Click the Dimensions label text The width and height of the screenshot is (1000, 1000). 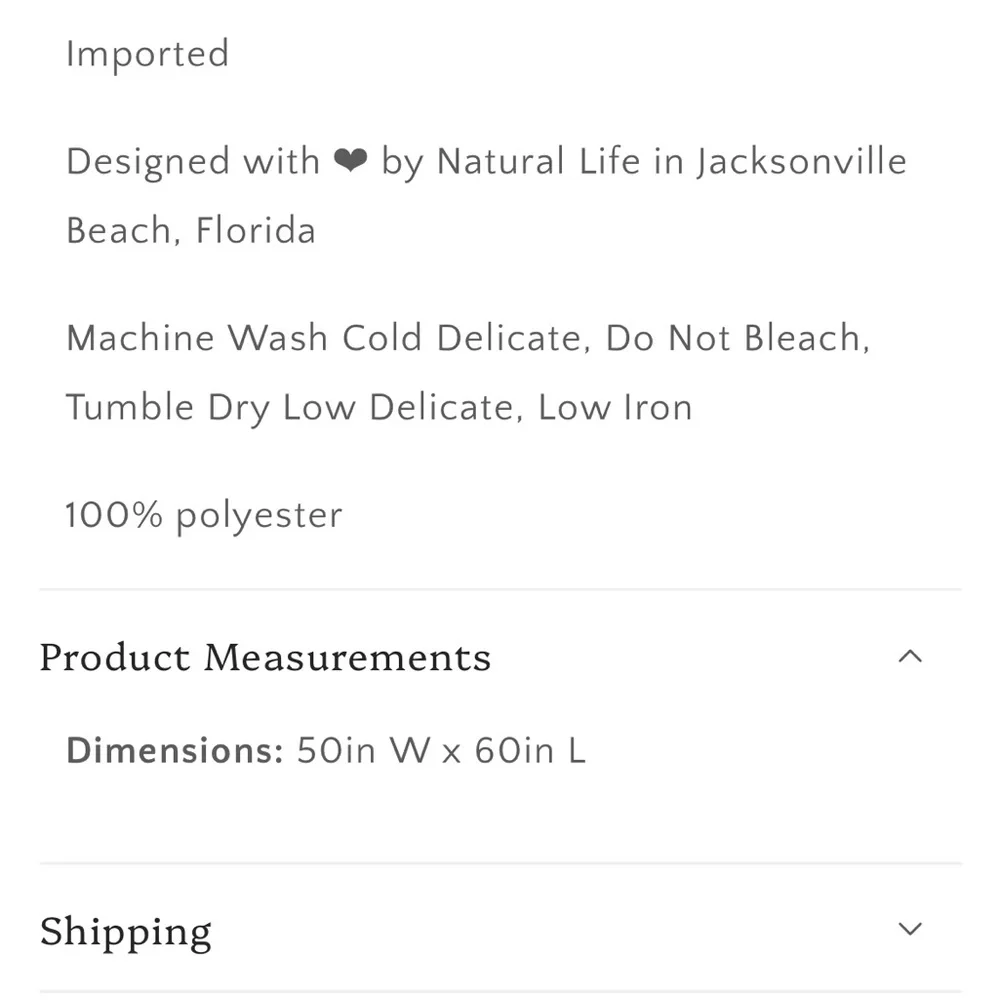pos(175,750)
